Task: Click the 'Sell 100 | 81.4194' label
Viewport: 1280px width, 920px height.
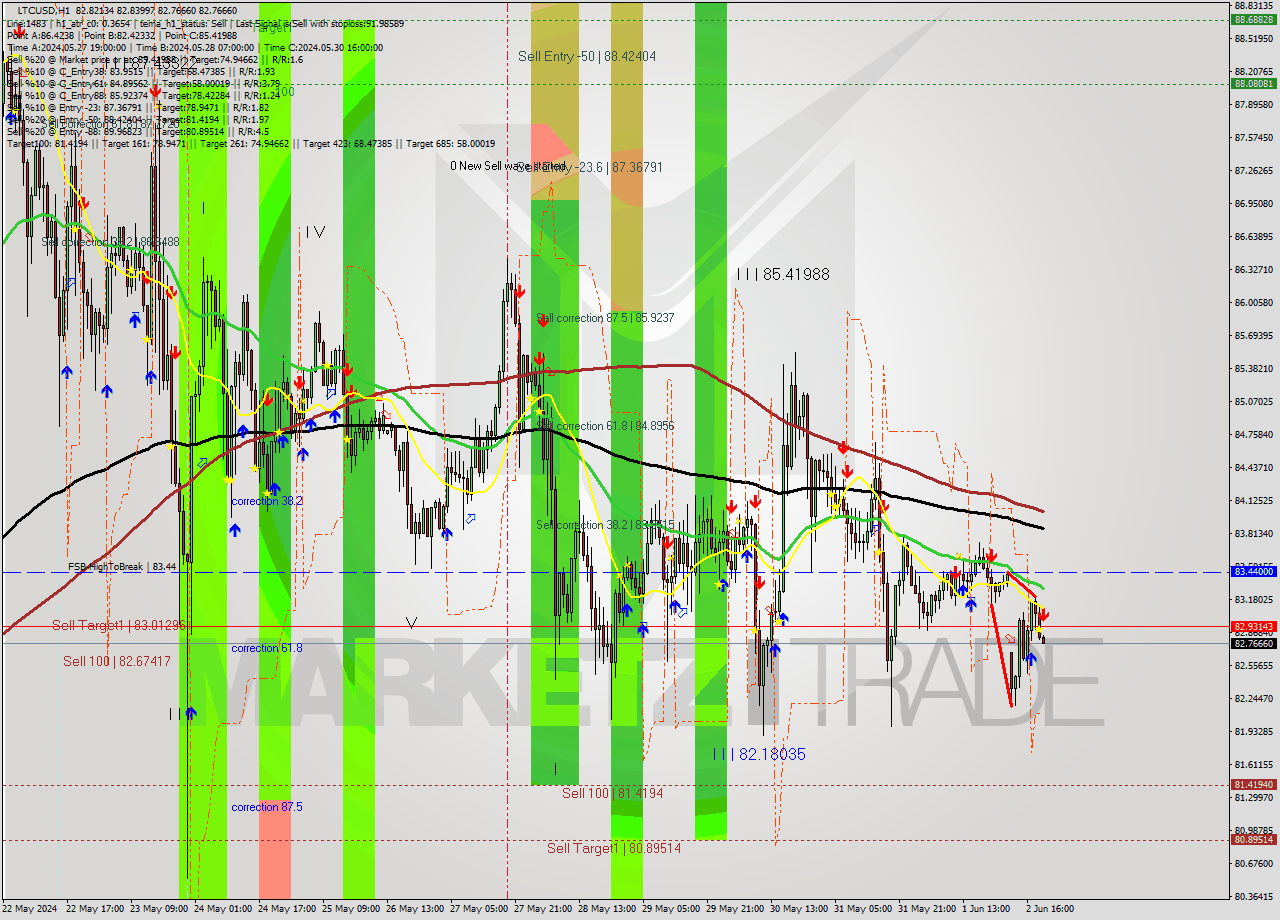Action: pyautogui.click(x=612, y=793)
